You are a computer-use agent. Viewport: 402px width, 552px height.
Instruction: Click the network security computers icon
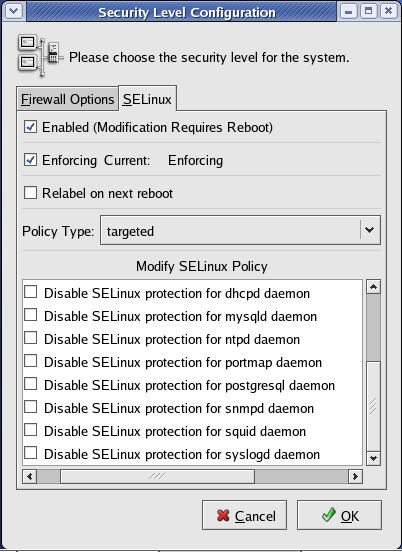[x=40, y=56]
